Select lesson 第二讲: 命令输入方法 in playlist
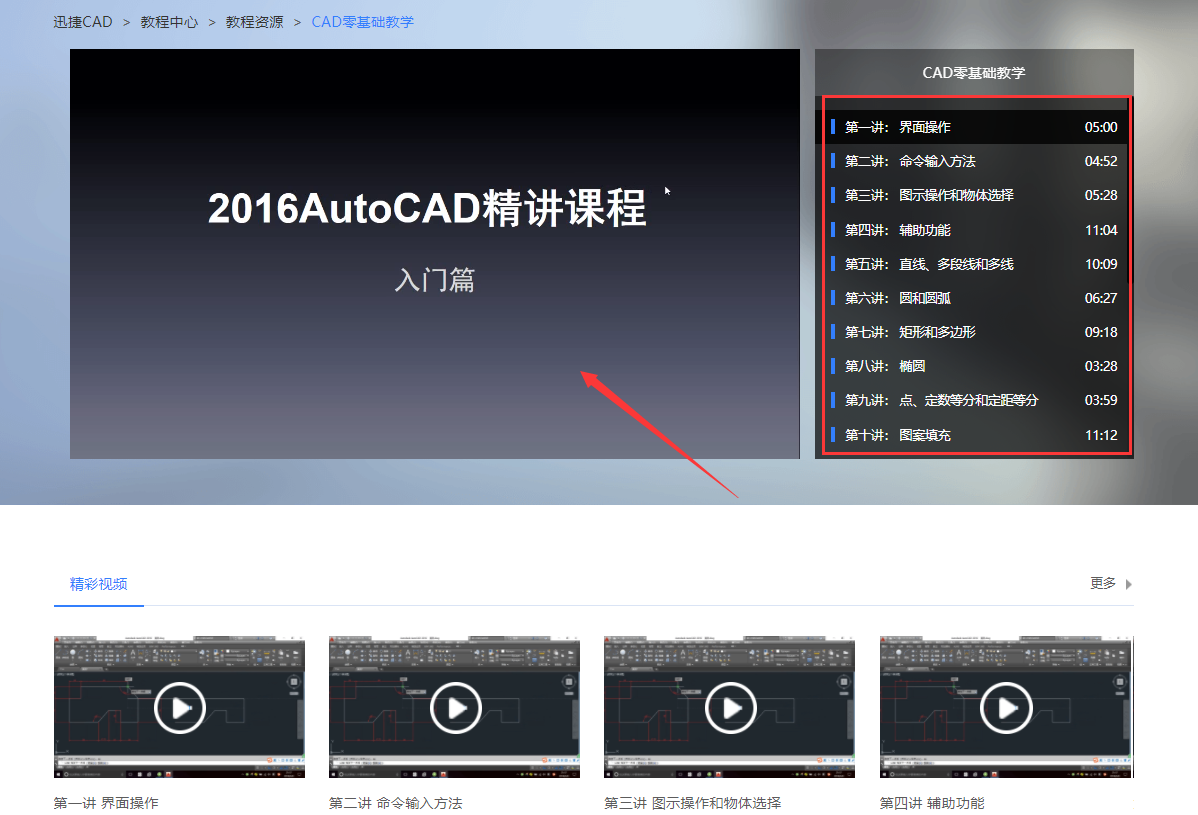This screenshot has height=815, width=1198. 974,161
